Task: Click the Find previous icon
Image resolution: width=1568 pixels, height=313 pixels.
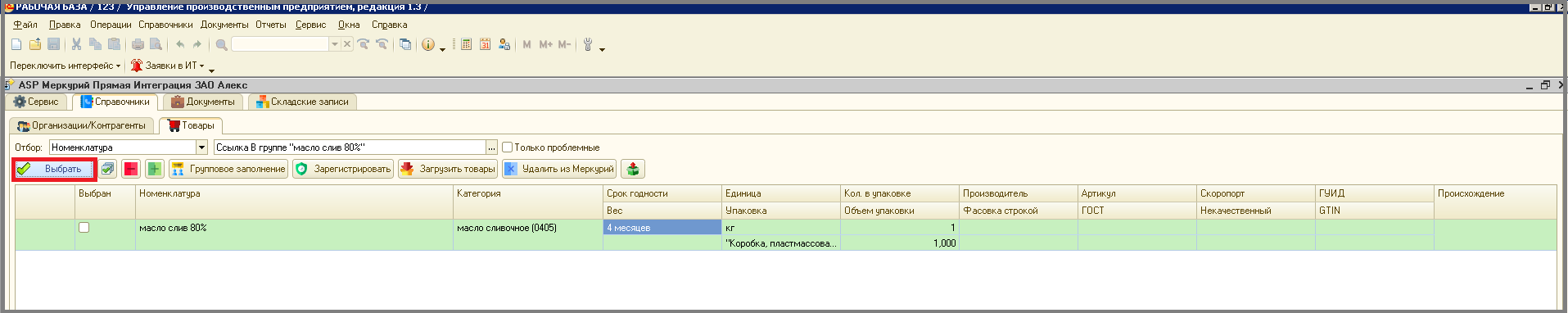Action: click(382, 44)
